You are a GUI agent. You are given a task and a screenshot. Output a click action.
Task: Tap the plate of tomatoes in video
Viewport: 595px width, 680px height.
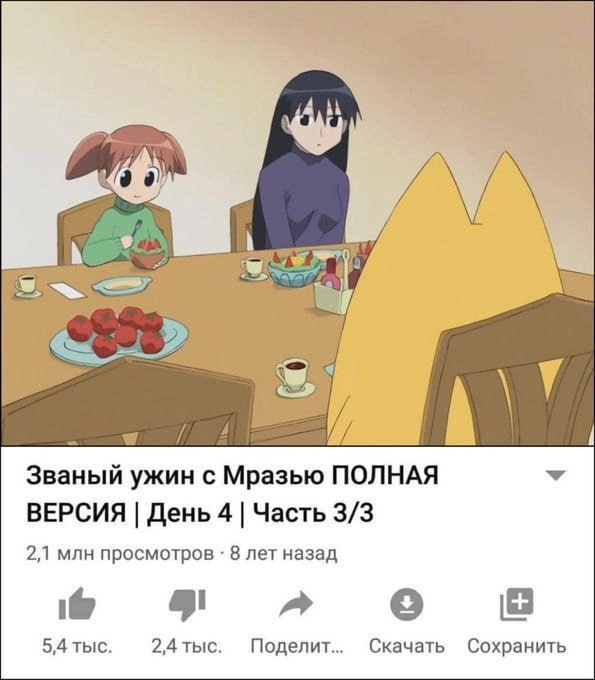click(119, 332)
